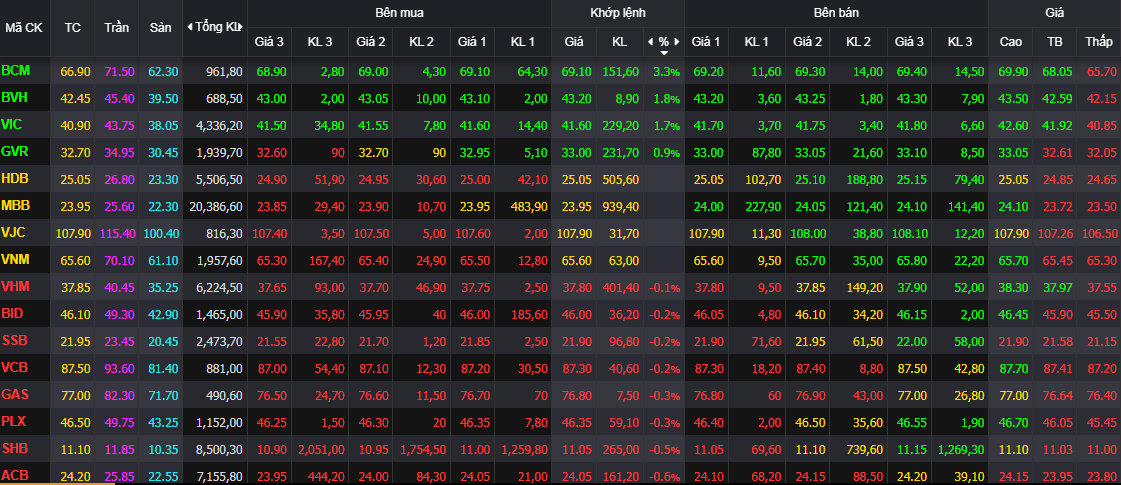
Task: Click SHB sell volume 1,269,30
Action: click(x=963, y=449)
